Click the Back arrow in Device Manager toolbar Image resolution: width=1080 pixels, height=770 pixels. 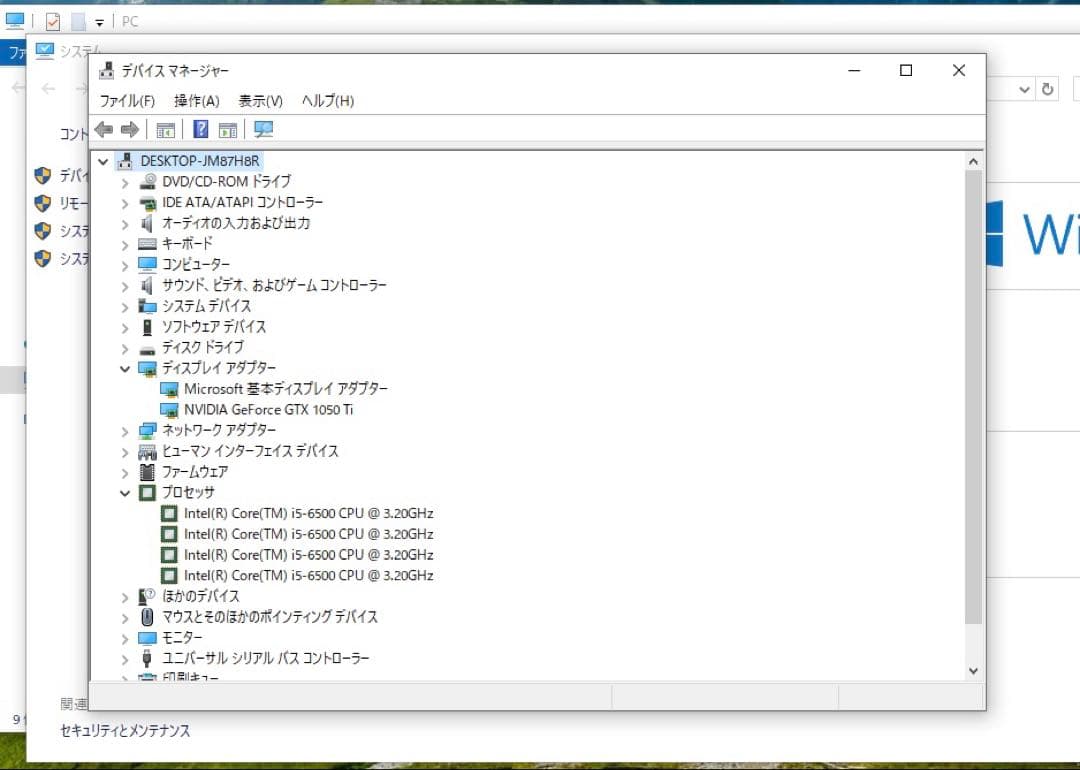(x=104, y=129)
